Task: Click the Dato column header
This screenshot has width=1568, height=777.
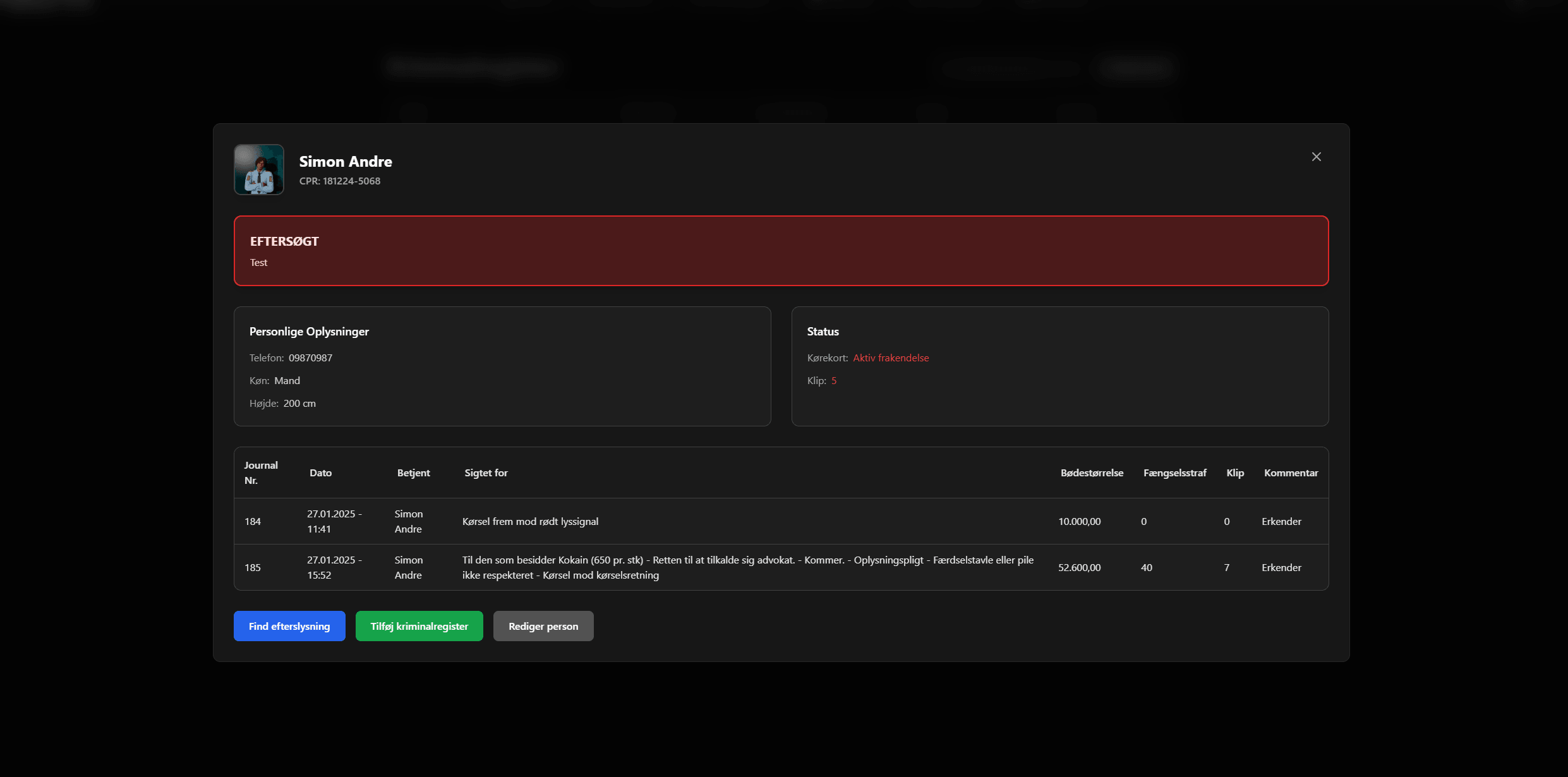Action: click(320, 473)
